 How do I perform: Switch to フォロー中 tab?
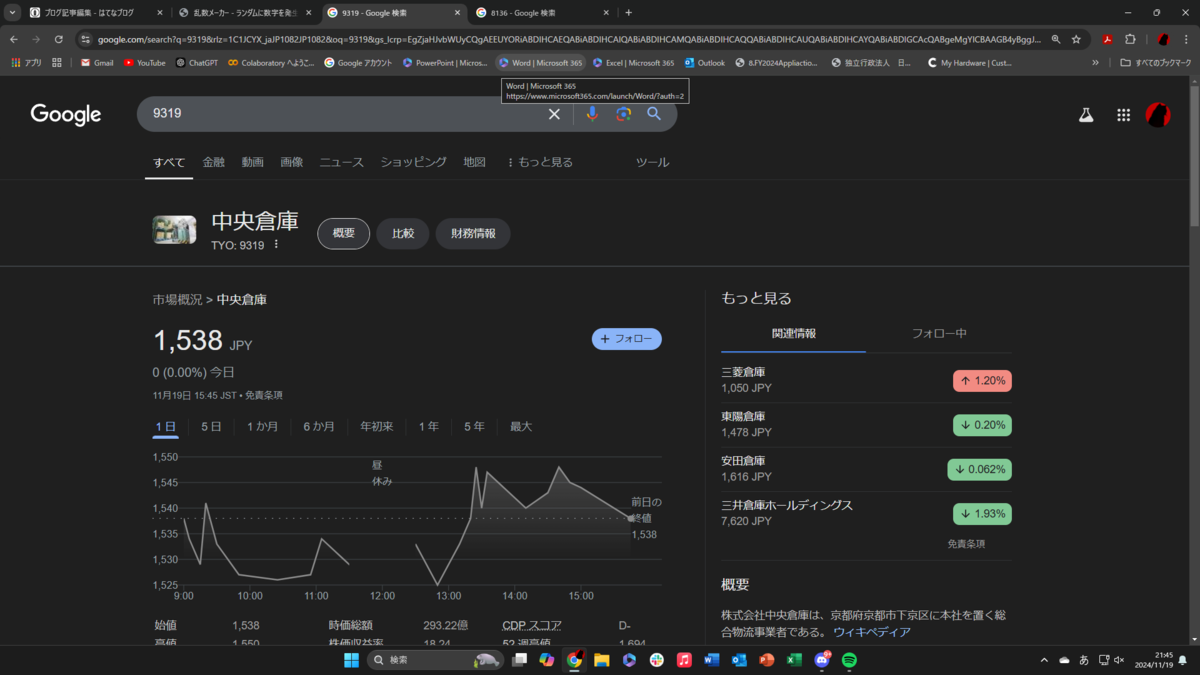click(x=939, y=333)
